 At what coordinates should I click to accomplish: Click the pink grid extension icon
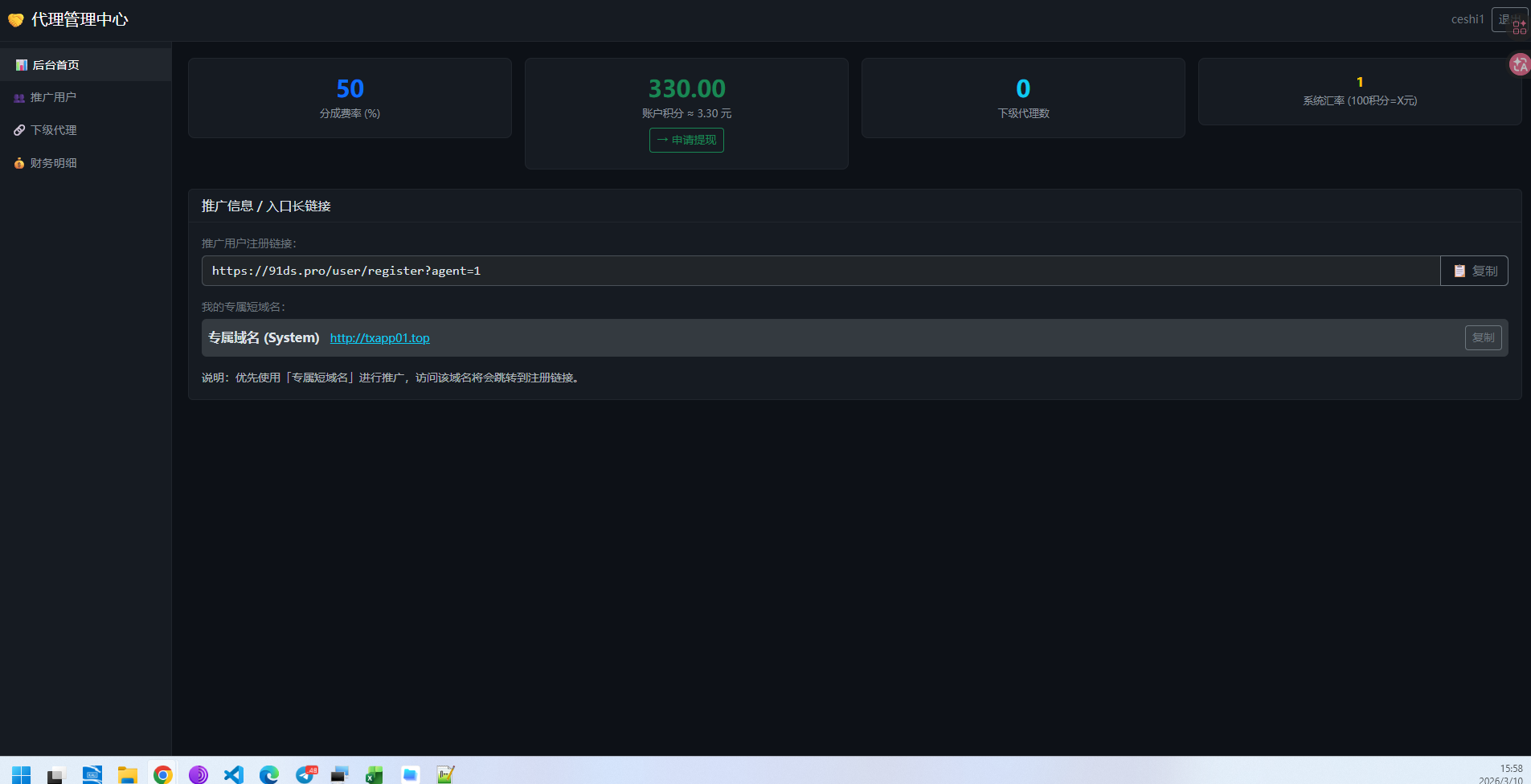[x=1519, y=27]
